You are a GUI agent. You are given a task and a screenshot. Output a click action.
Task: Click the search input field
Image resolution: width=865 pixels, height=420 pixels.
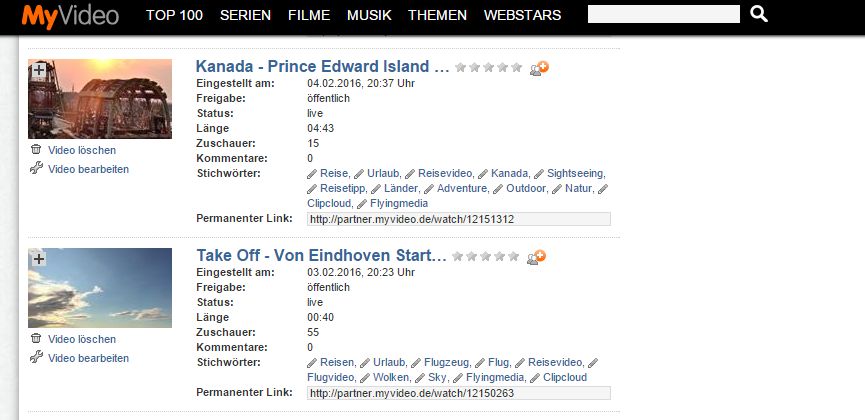tap(664, 14)
